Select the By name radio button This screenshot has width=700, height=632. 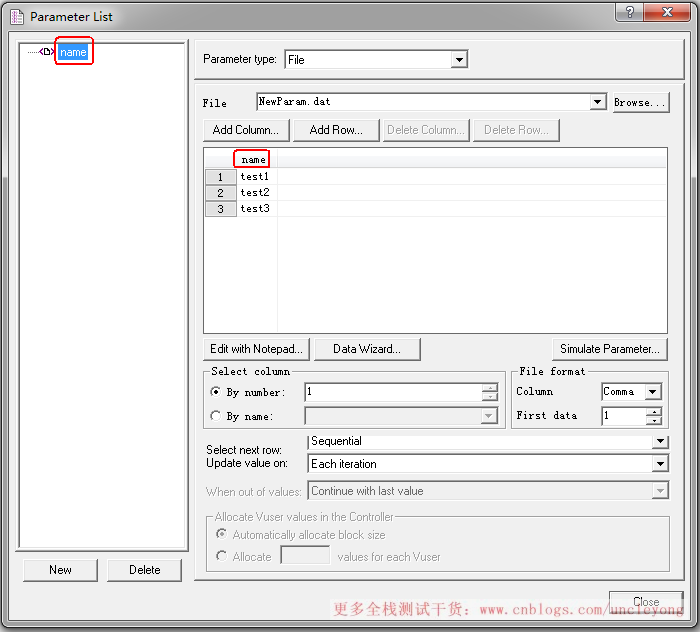pyautogui.click(x=216, y=416)
